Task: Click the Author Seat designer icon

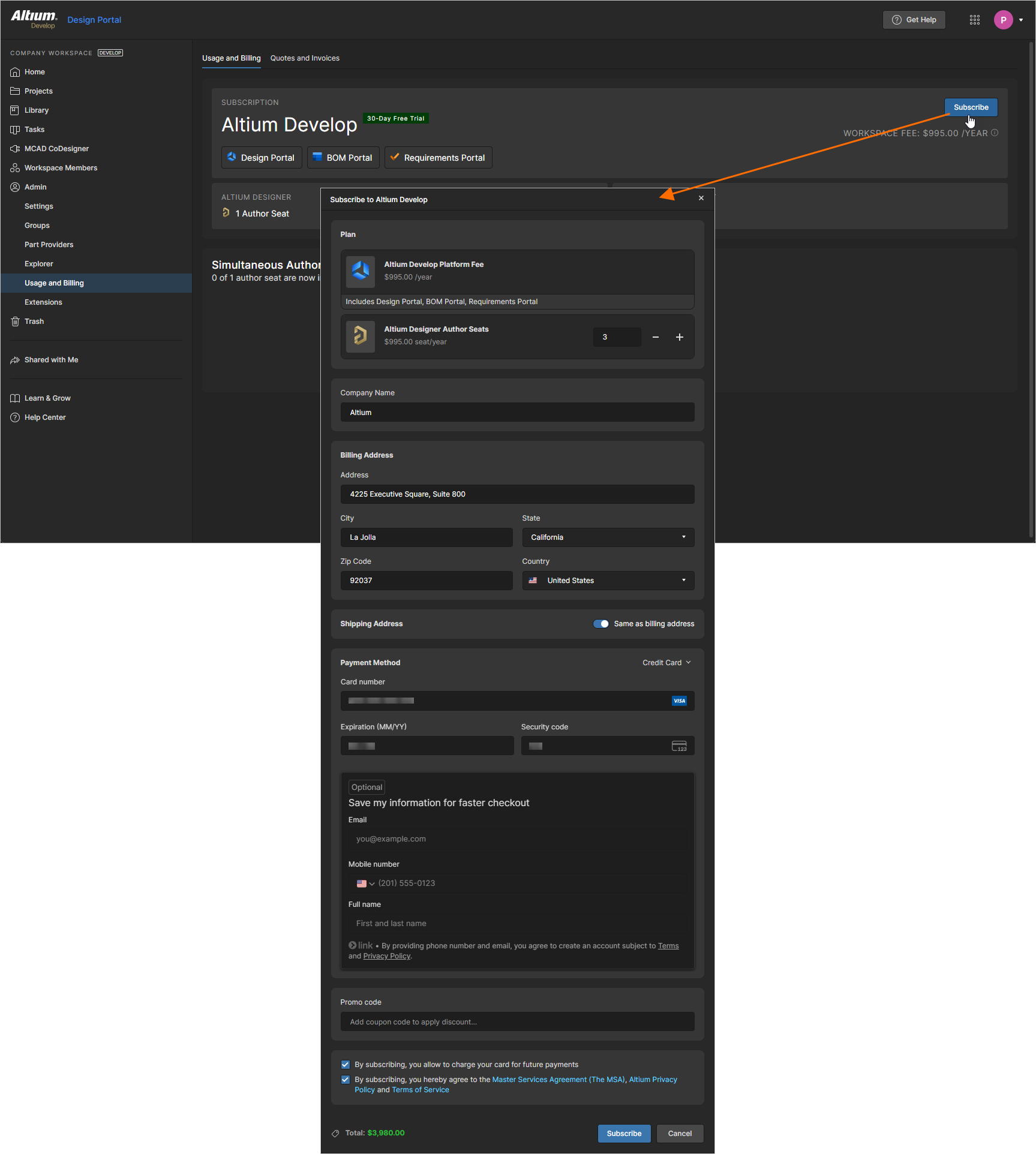Action: point(226,213)
